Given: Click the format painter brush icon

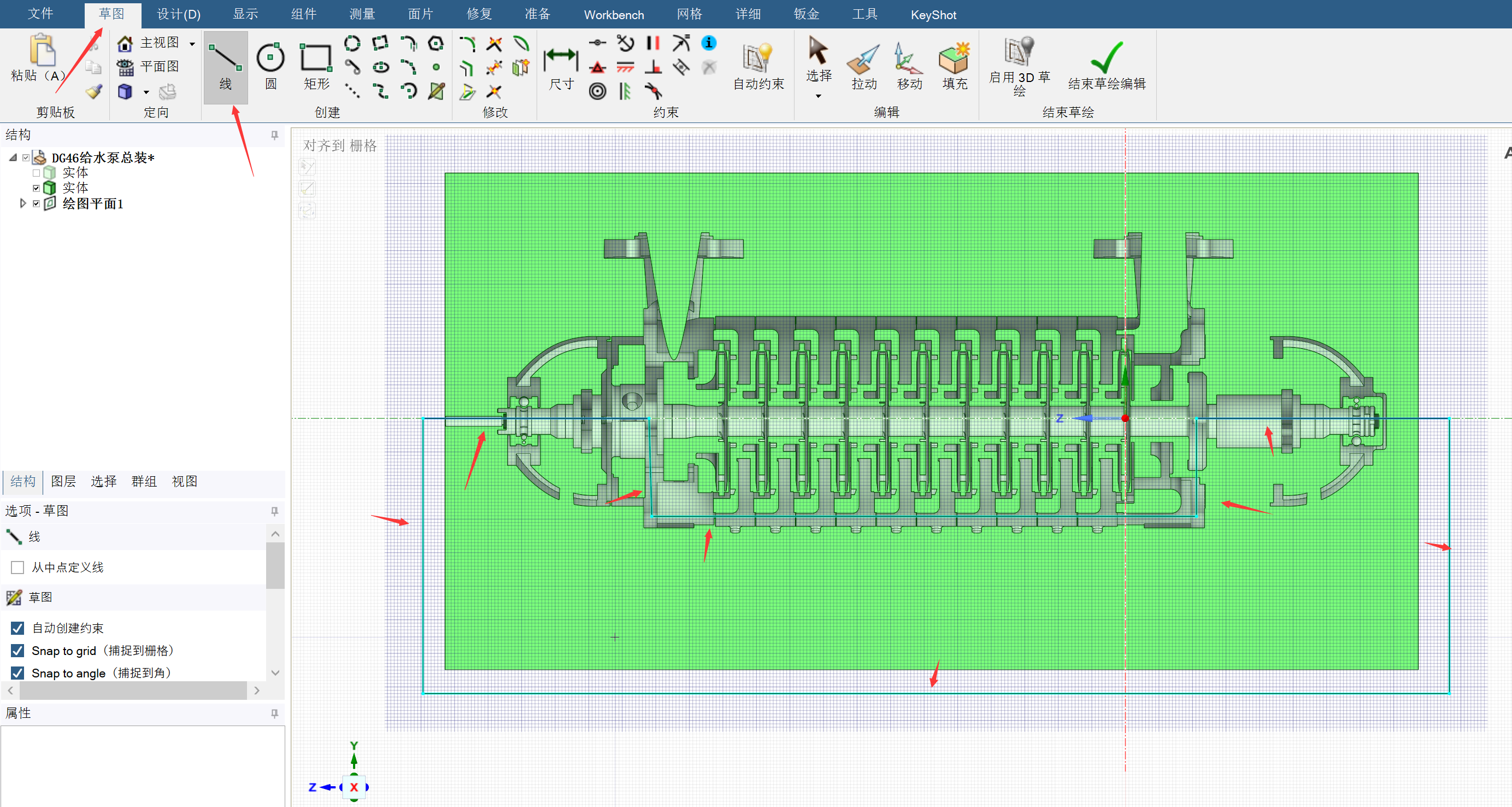Looking at the screenshot, I should click(94, 92).
